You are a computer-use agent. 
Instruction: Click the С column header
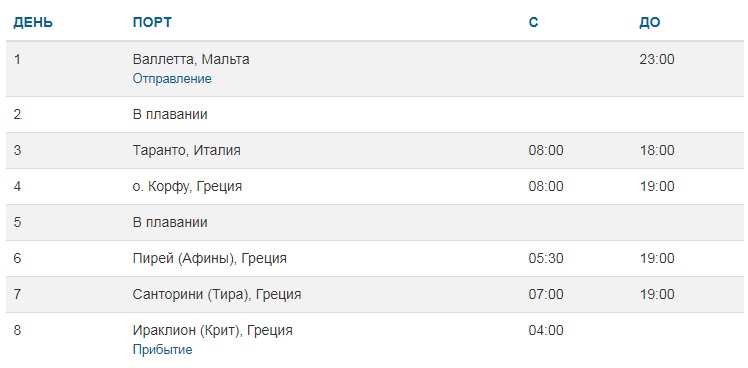533,22
